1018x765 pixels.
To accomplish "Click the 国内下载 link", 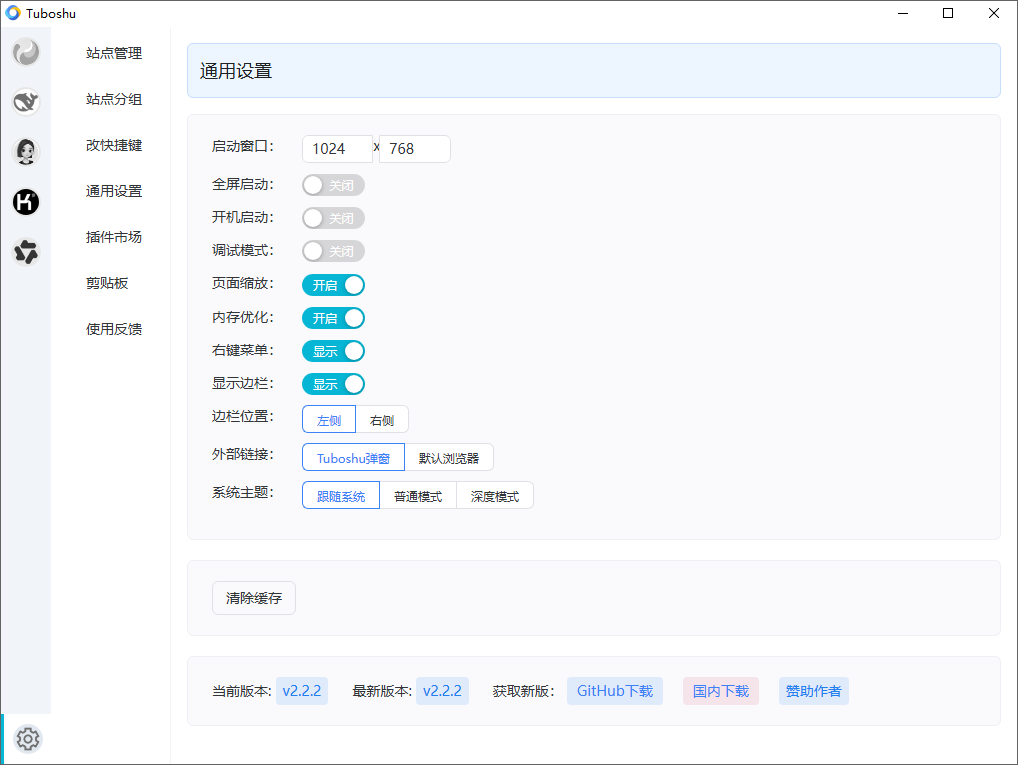I will 721,691.
